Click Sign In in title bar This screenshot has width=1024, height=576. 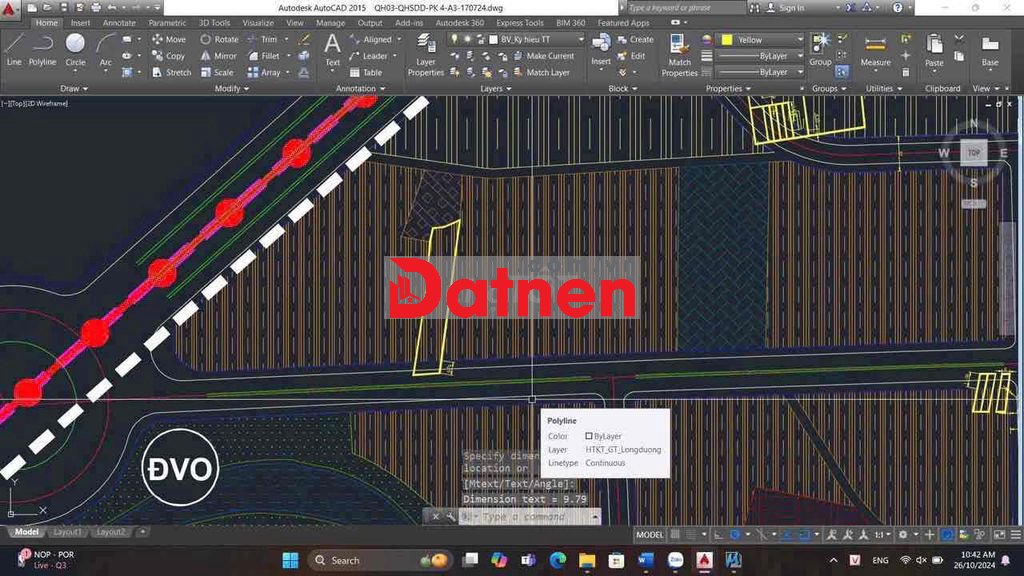pyautogui.click(x=790, y=8)
